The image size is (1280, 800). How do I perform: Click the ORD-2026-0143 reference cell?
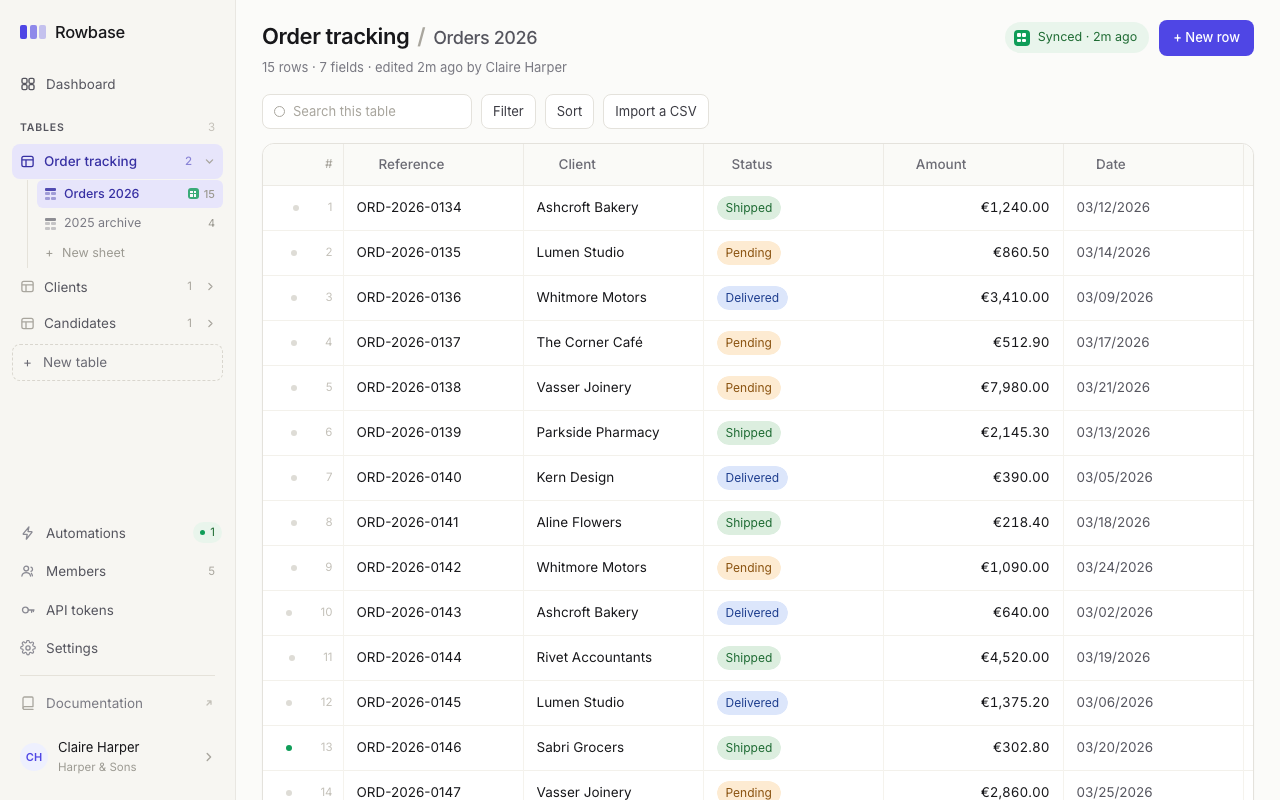point(434,613)
